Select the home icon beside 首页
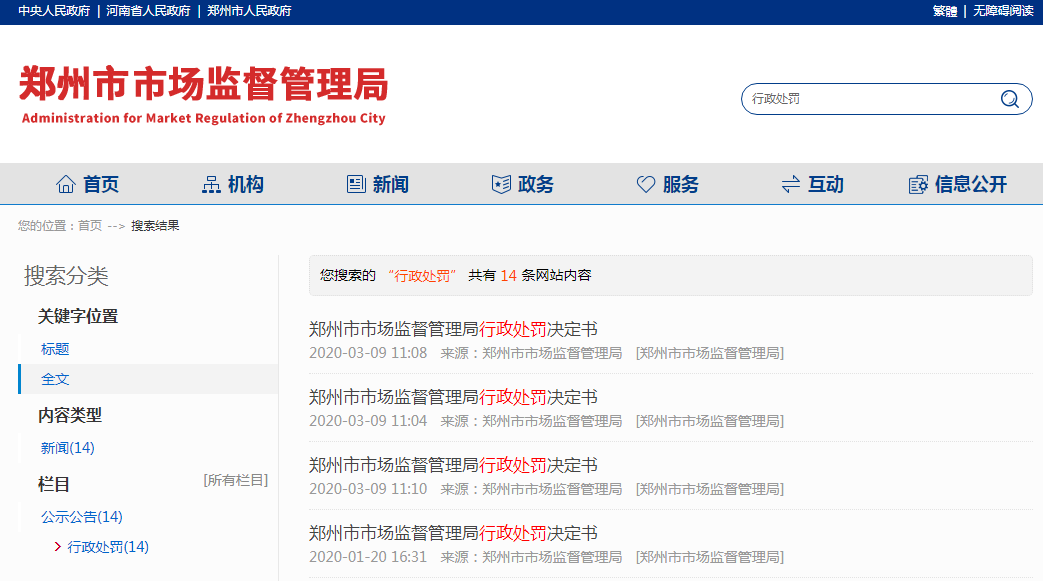The height and width of the screenshot is (581, 1043). 66,183
